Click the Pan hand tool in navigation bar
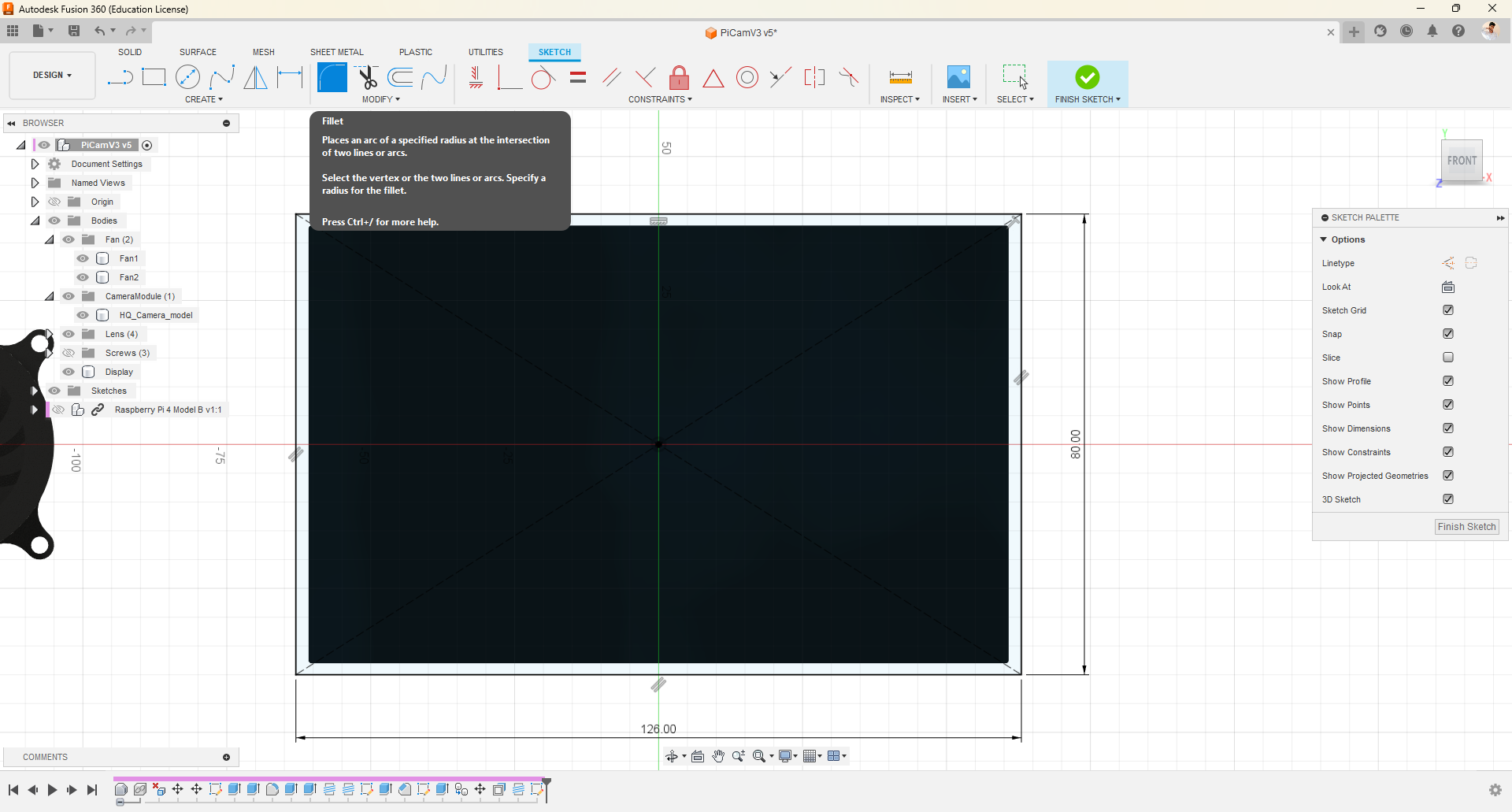 (718, 756)
